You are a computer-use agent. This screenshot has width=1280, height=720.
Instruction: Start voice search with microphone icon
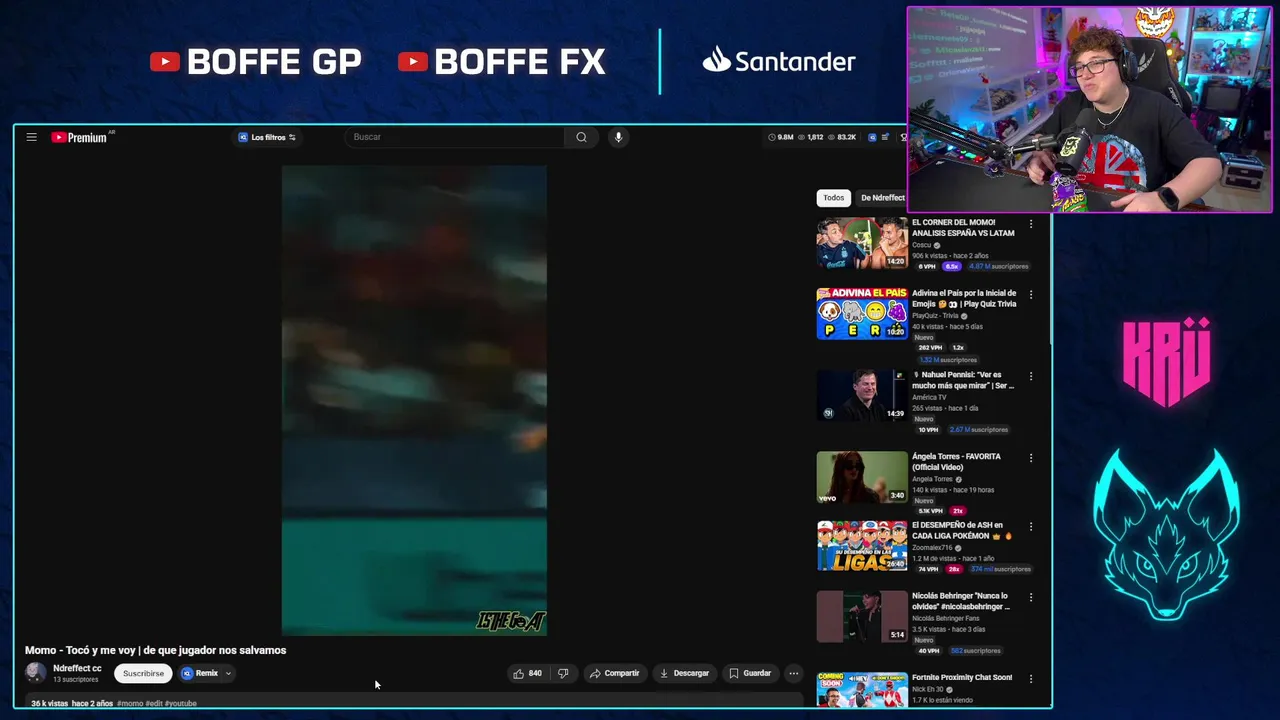618,137
